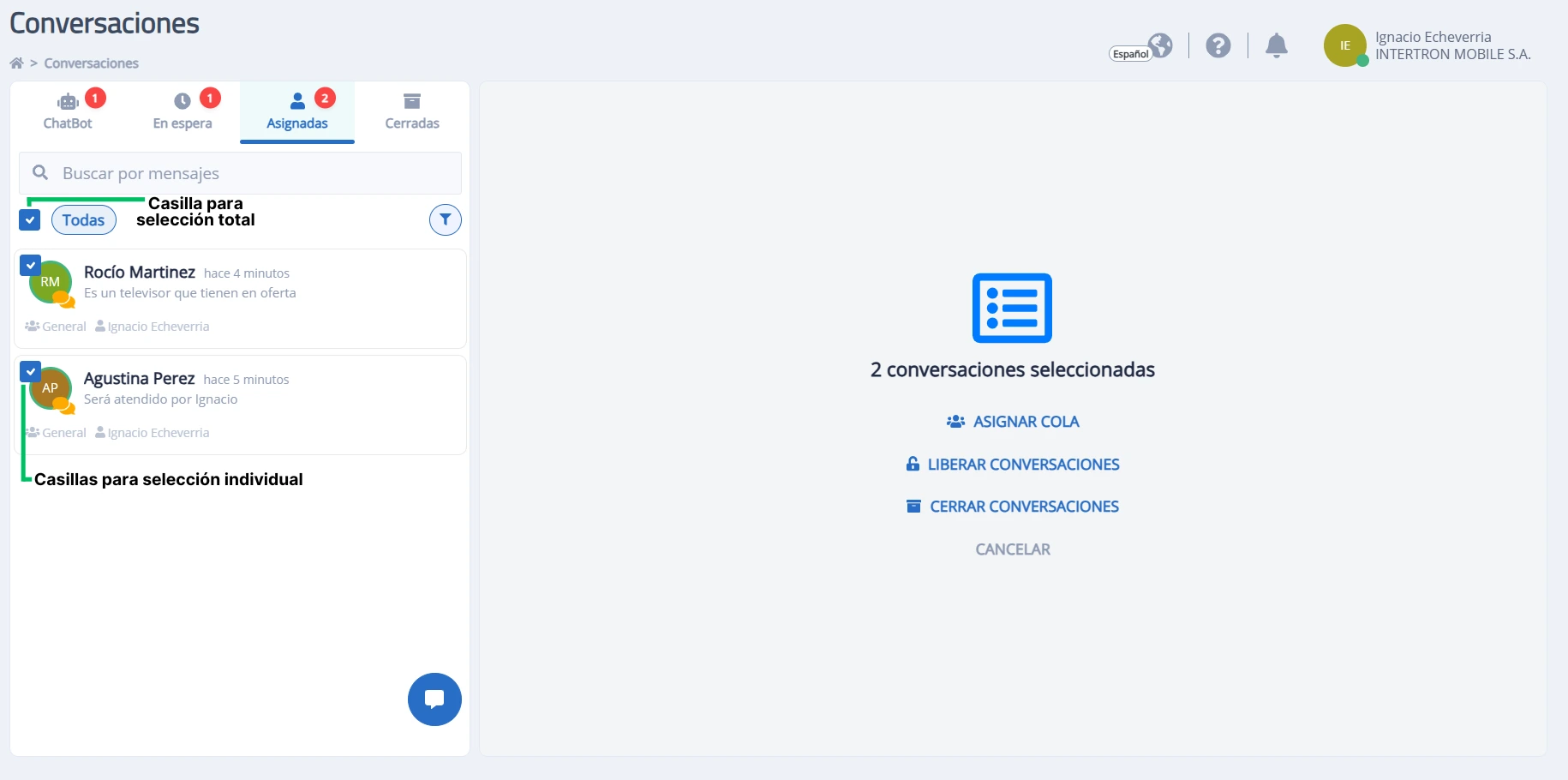Image resolution: width=1568 pixels, height=780 pixels.
Task: Uncheck the select-all conversations checkbox
Action: (x=30, y=220)
